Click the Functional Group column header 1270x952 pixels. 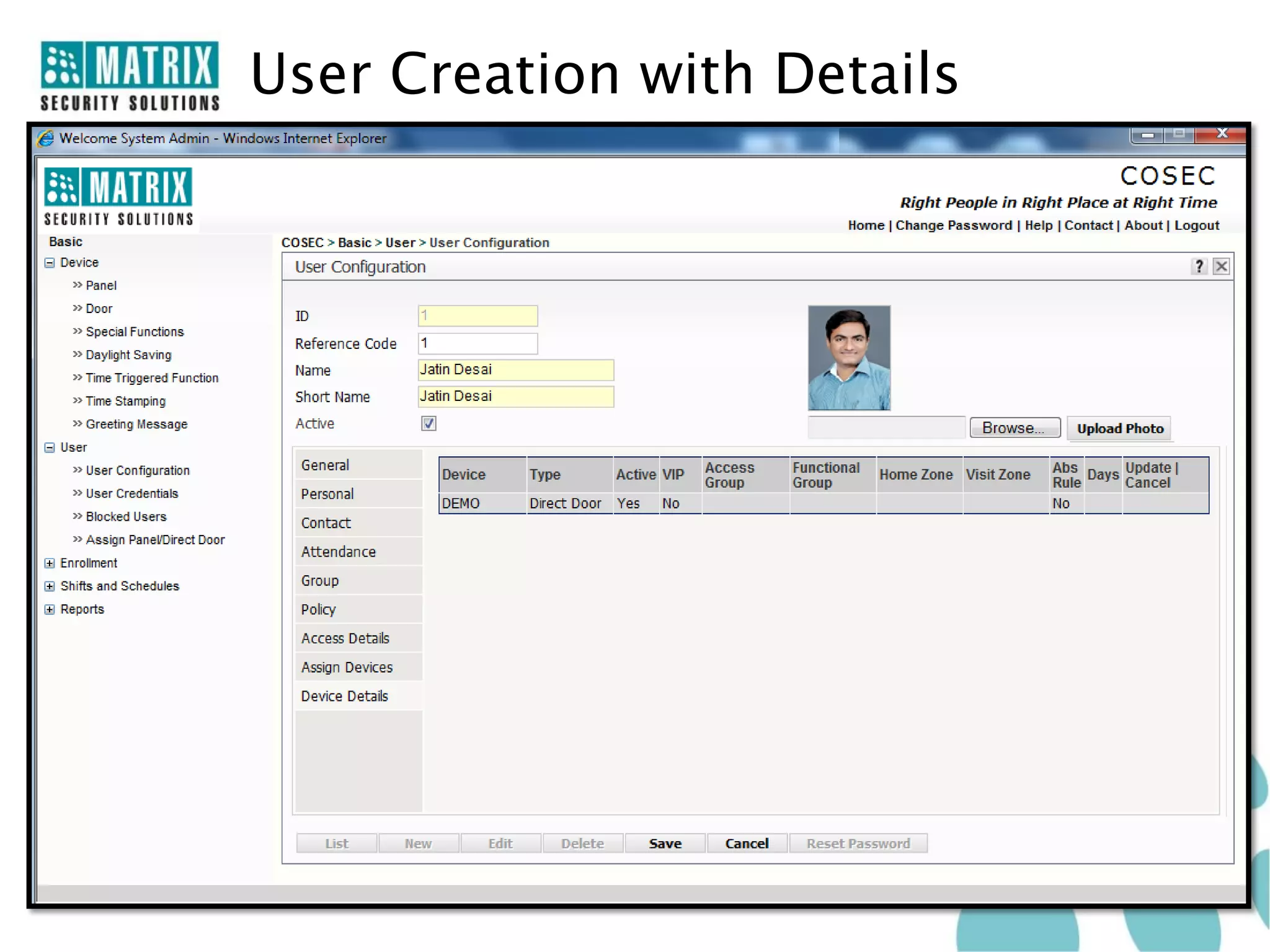click(833, 475)
